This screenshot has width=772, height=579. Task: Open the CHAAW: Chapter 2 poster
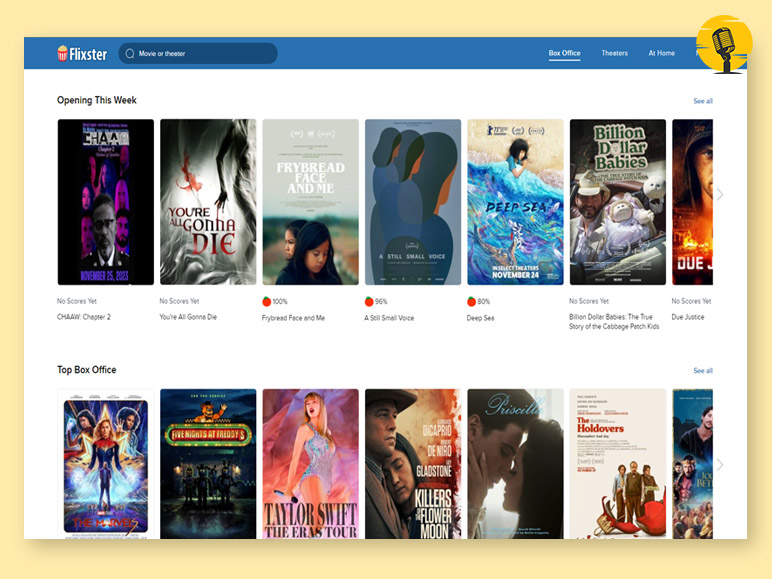point(106,202)
